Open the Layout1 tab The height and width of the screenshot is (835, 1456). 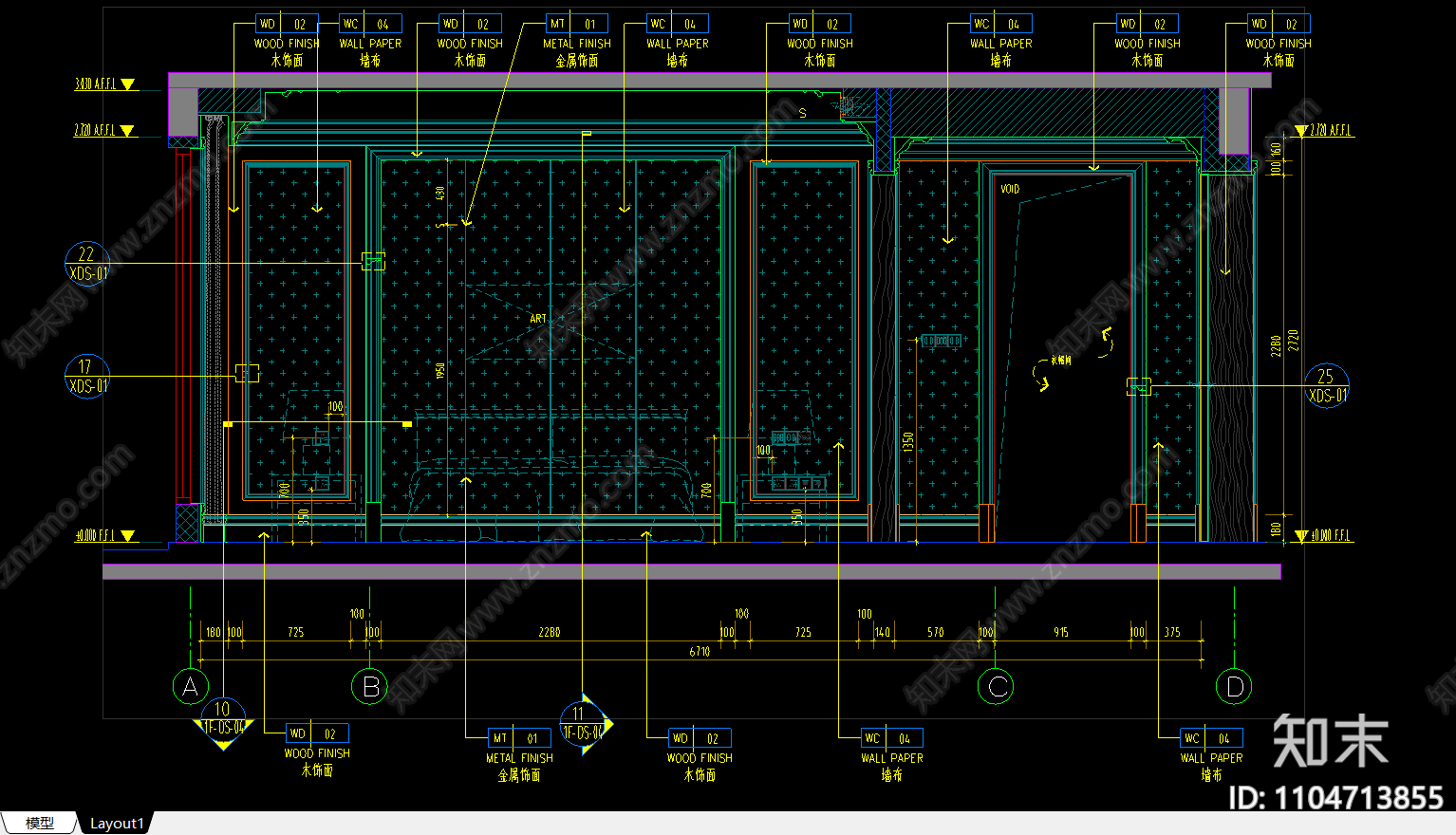click(116, 823)
